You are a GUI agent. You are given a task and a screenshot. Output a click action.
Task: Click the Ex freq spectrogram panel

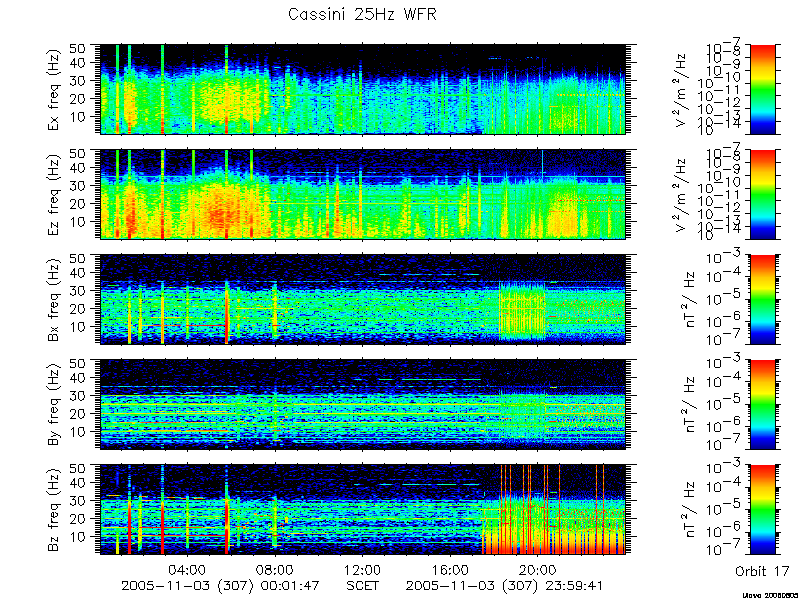pos(363,89)
